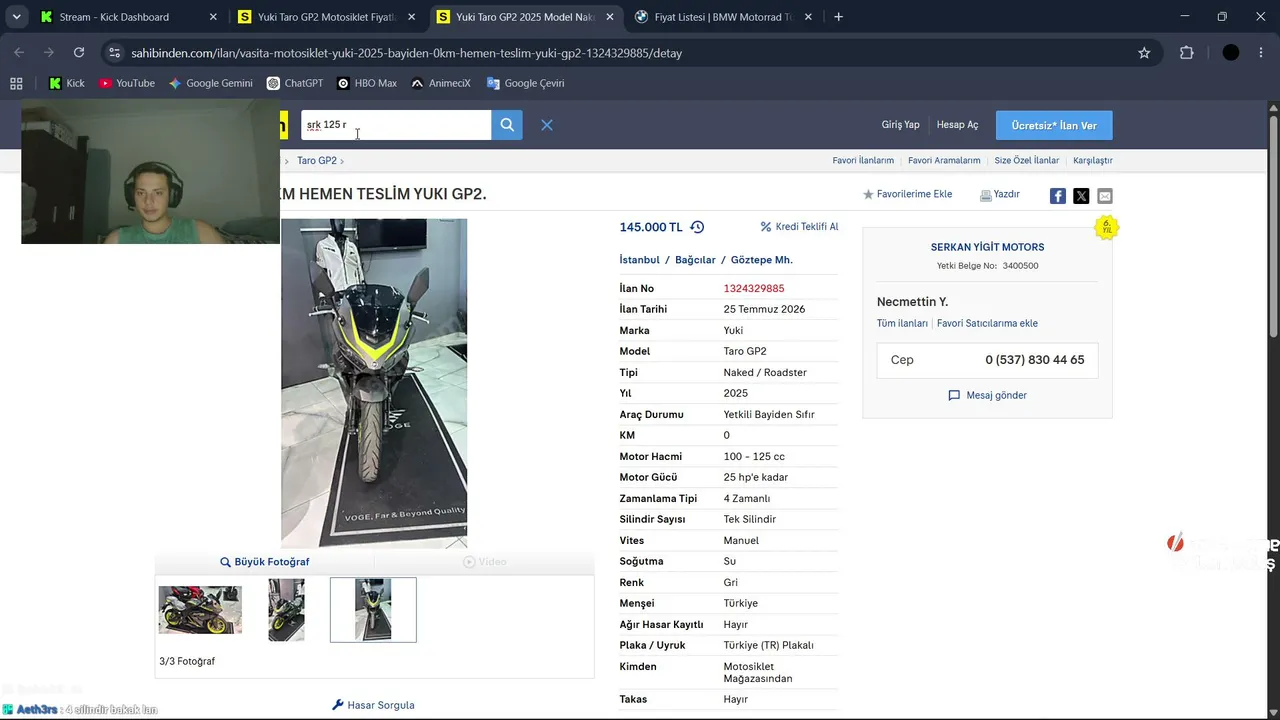
Task: Click the listing number 1324329885
Action: (754, 289)
